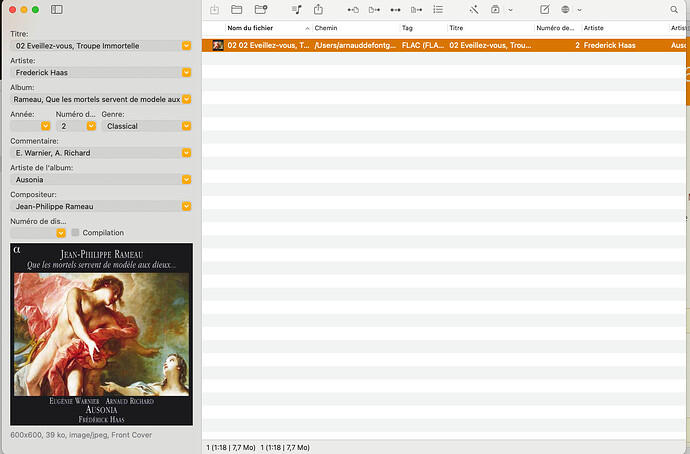
Task: Click the Save tags toolbar icon
Action: 214,10
